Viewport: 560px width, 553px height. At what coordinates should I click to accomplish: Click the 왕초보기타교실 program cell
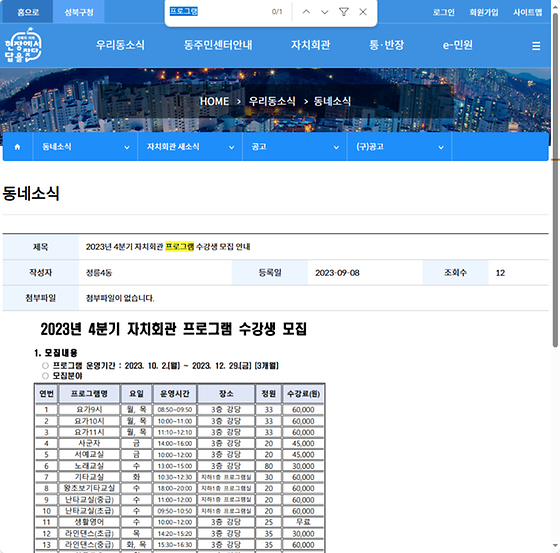point(89,488)
